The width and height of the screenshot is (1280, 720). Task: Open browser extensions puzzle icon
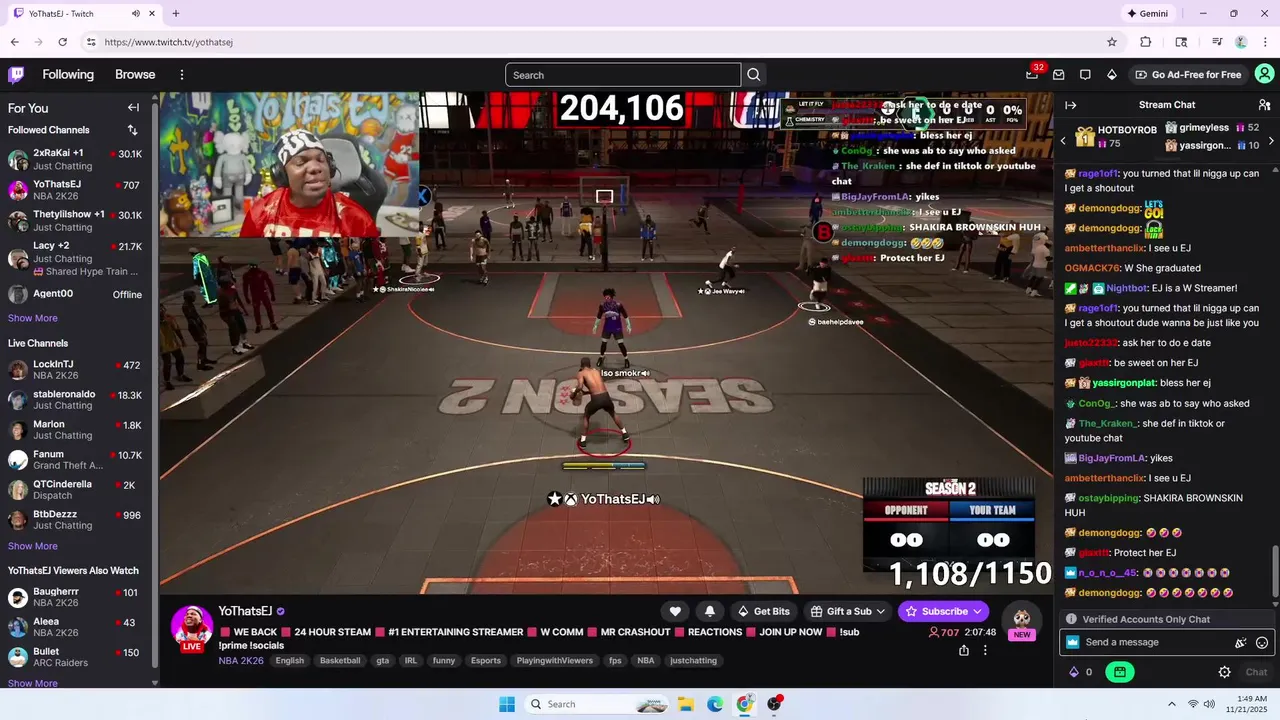1146,42
